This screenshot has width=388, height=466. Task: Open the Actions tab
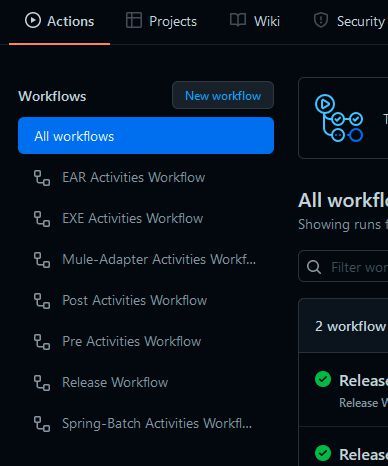(59, 21)
